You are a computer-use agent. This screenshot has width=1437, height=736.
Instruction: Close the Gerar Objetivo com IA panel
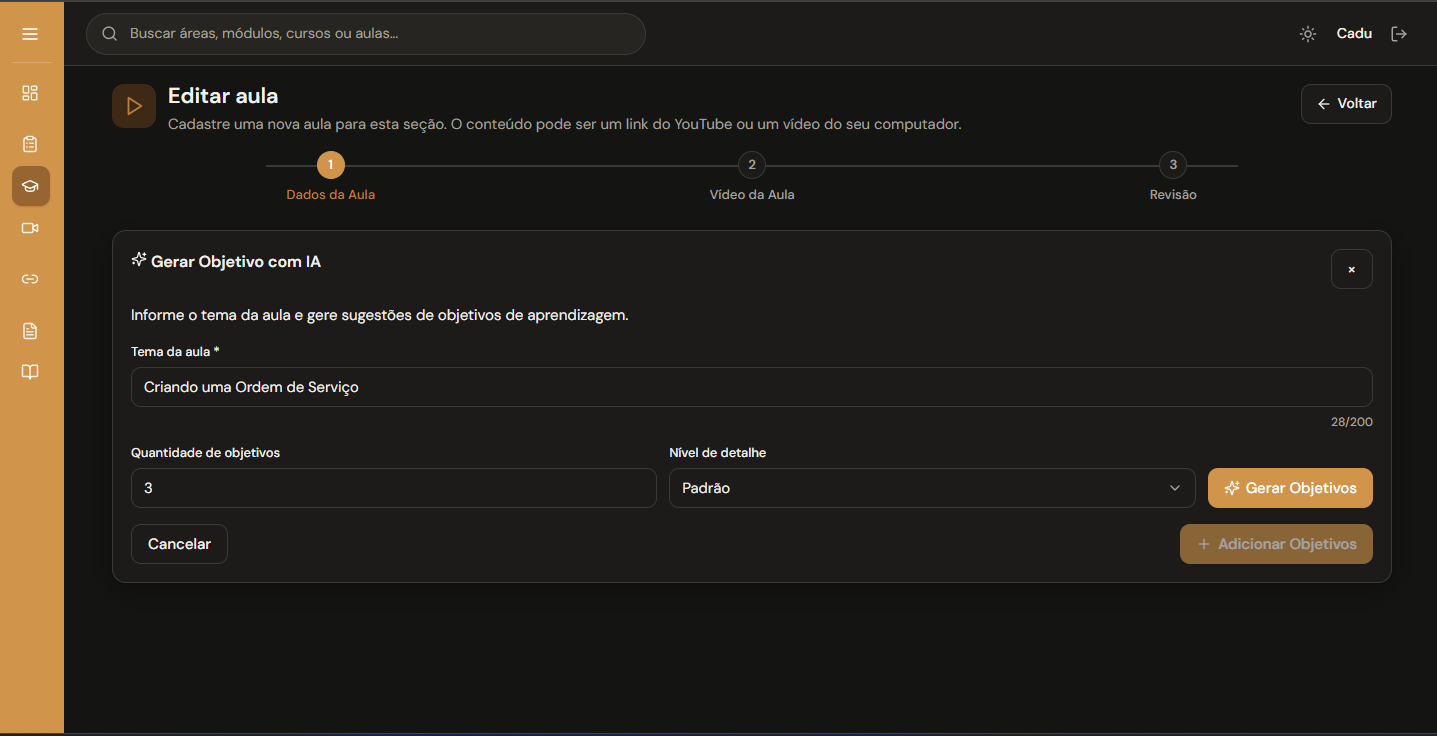1352,269
